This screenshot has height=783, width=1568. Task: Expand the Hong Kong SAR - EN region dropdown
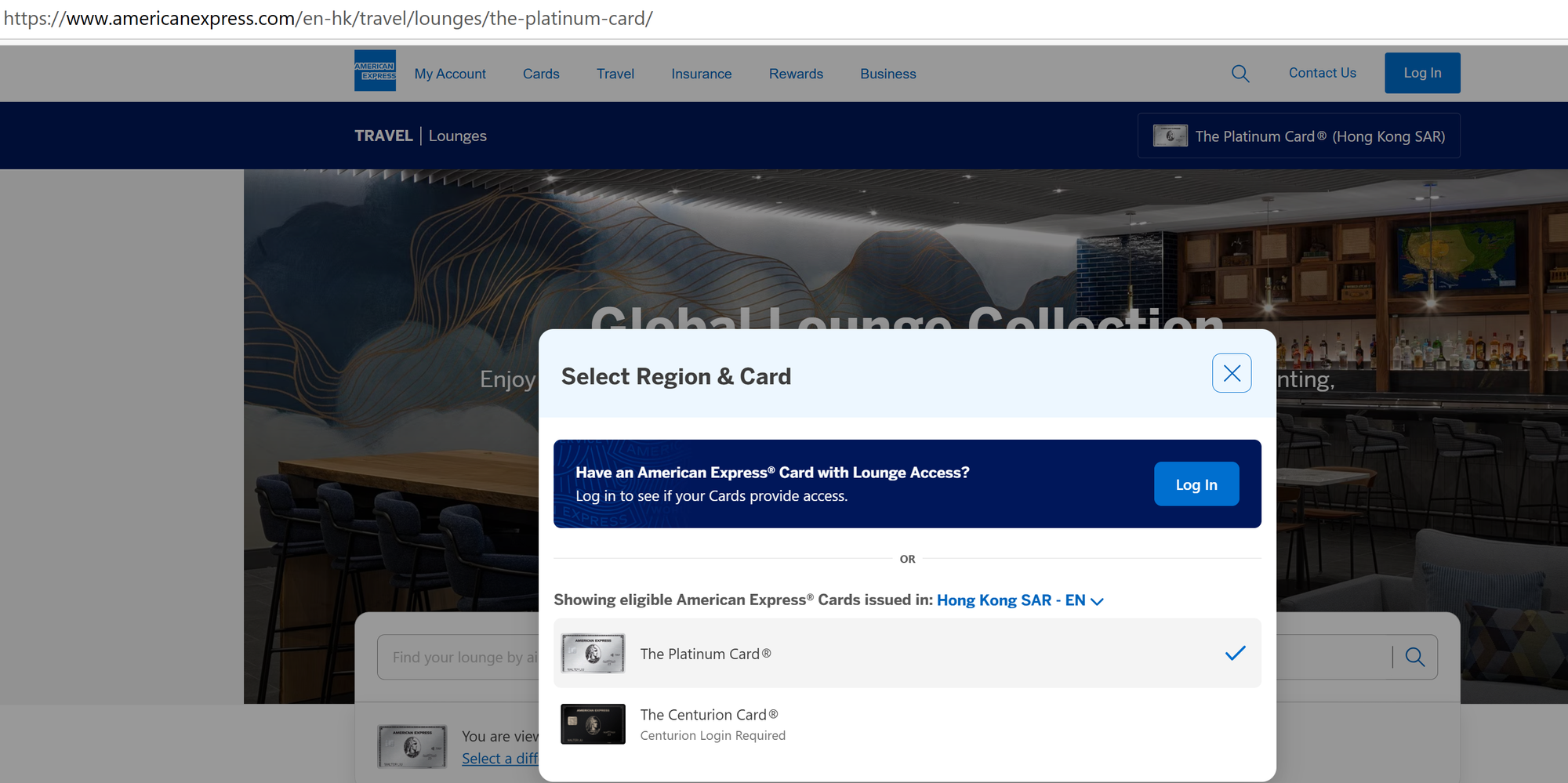click(1020, 600)
